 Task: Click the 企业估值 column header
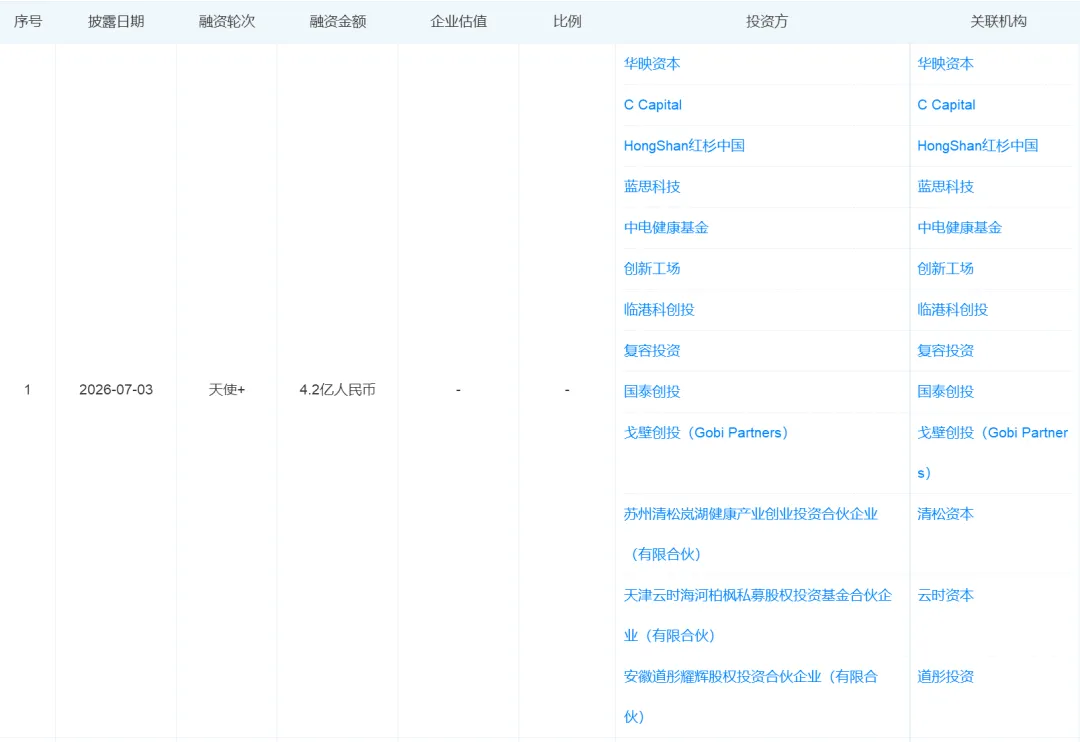458,21
